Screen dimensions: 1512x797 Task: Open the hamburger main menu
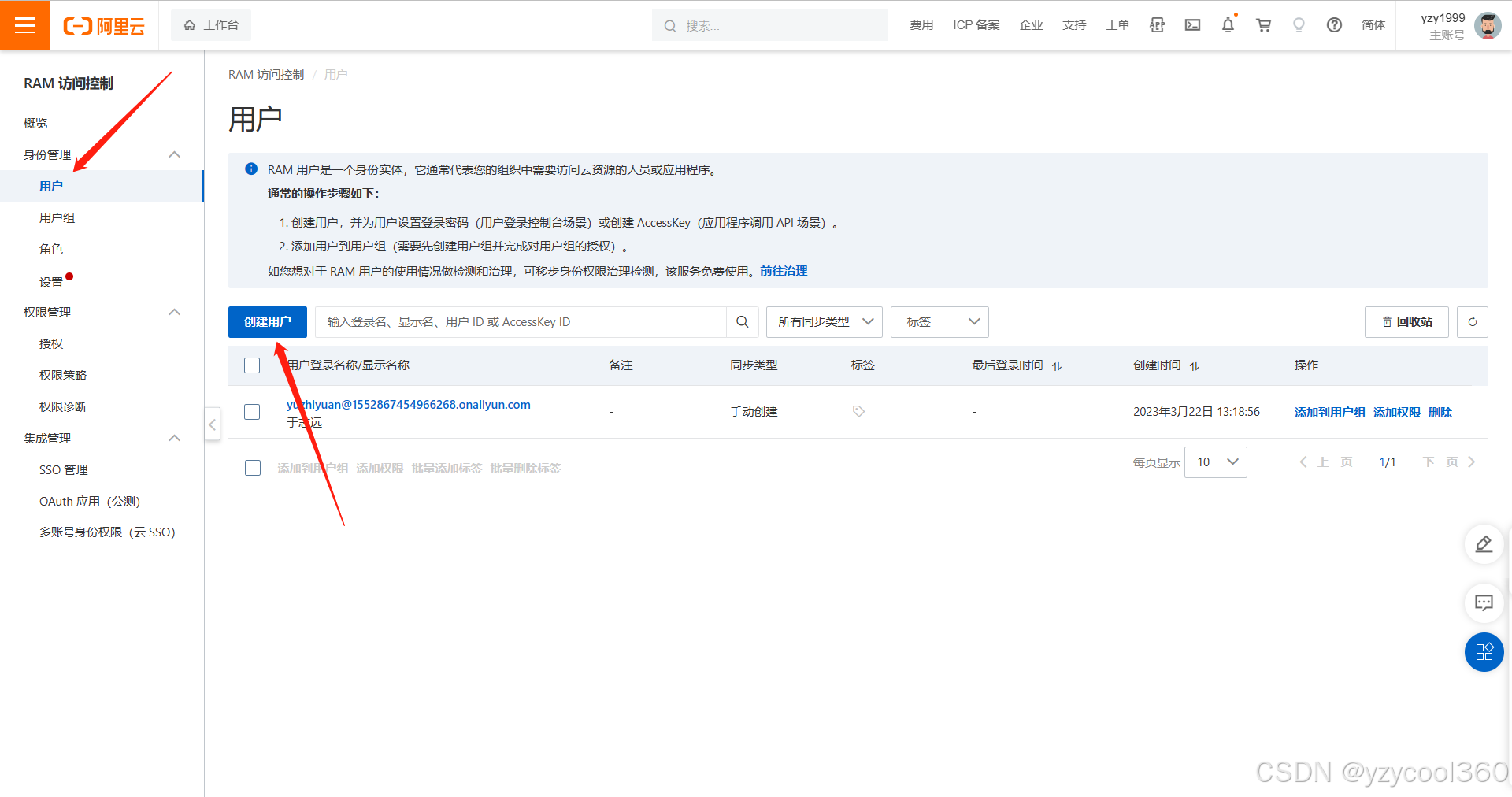pos(24,25)
